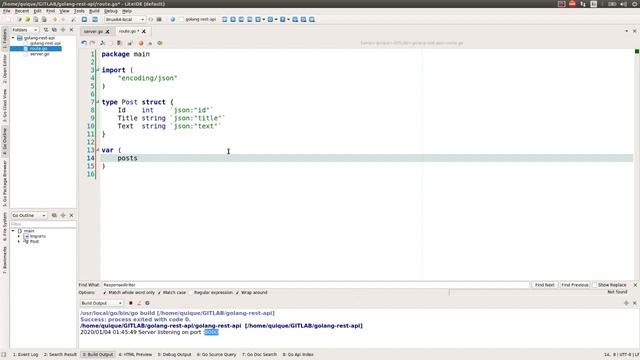
Task: Open the View menu
Action: (64, 11)
